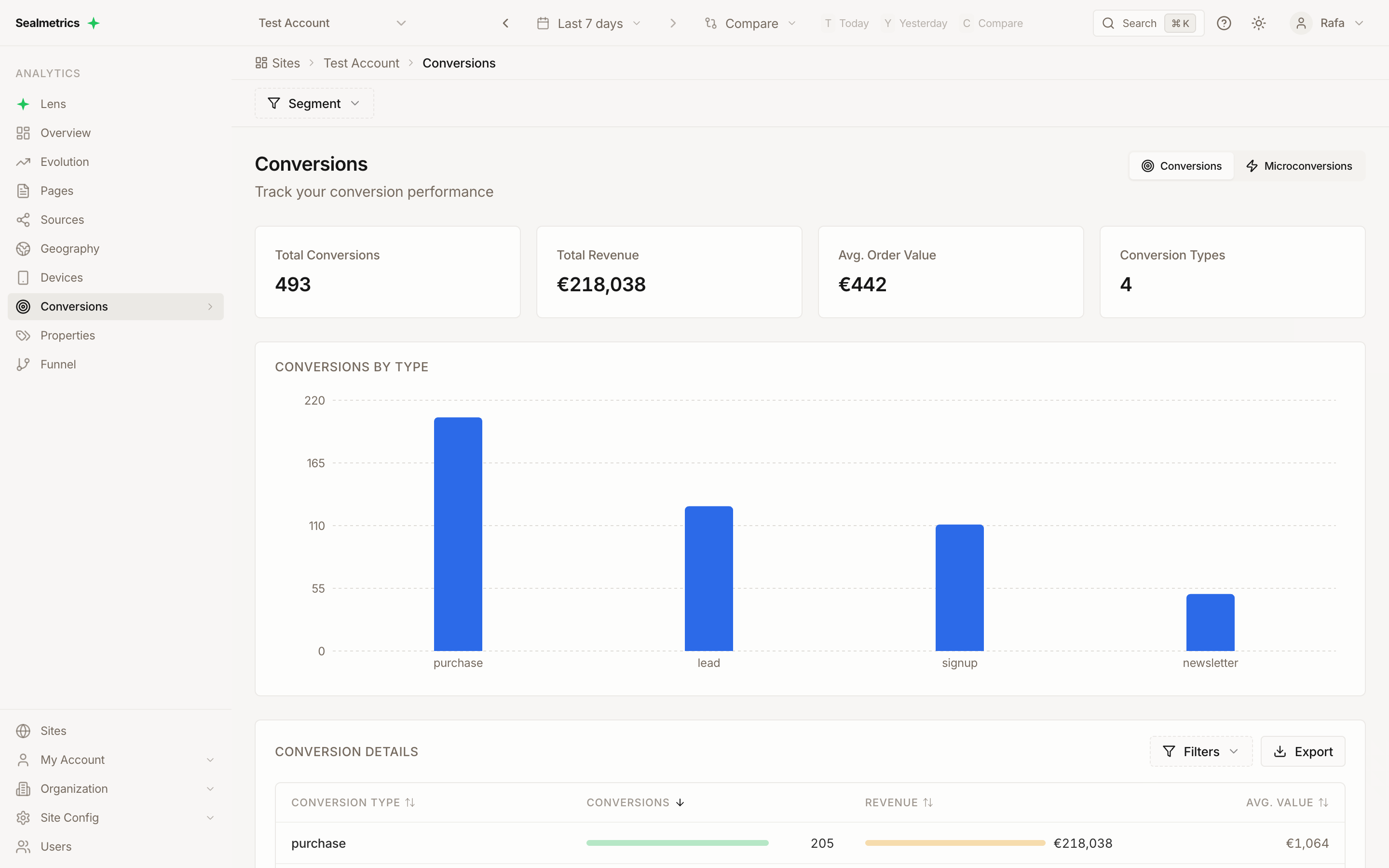Click the Sealmetrics green star logo
Viewport: 1389px width, 868px height.
pyautogui.click(x=94, y=23)
